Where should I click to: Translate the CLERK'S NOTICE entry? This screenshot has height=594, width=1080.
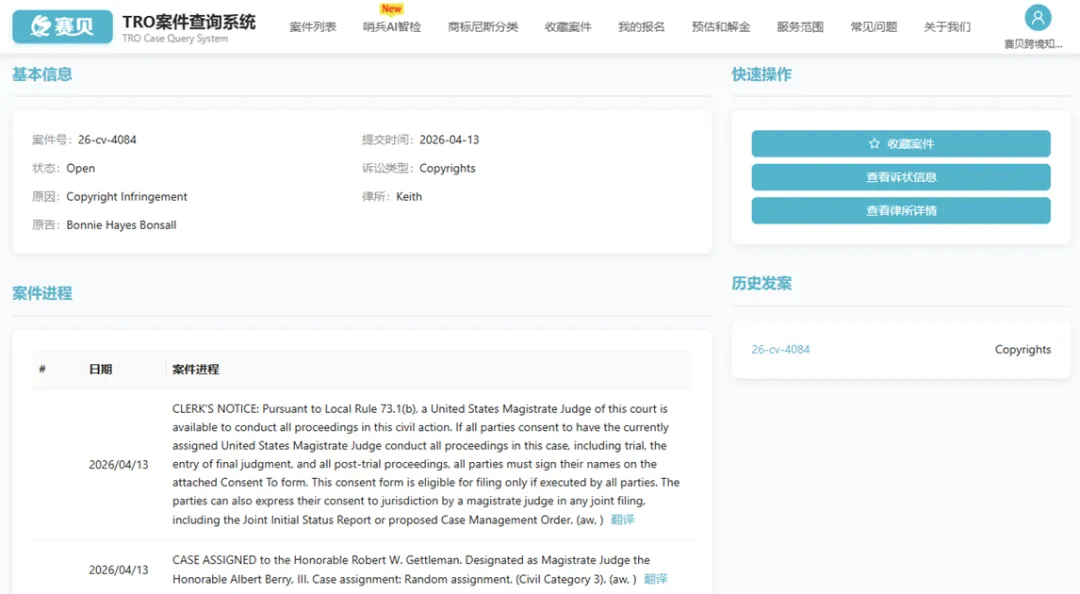click(622, 520)
